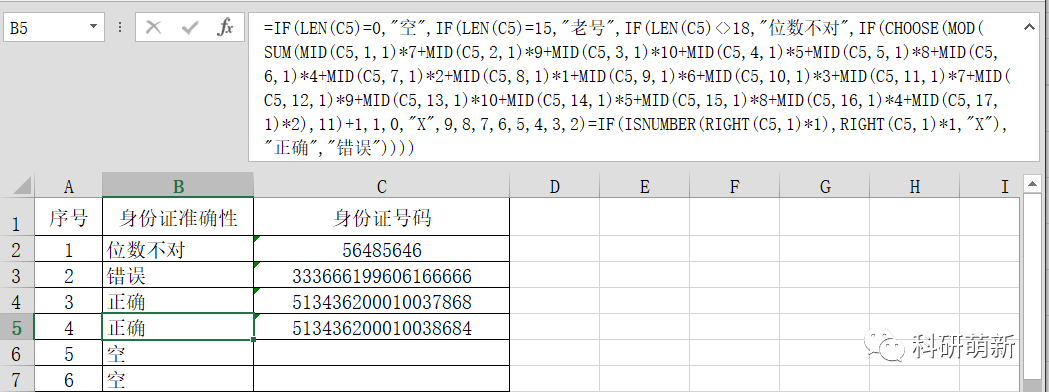This screenshot has height=392, width=1049.
Task: Click the Enter checkmark formula icon
Action: pyautogui.click(x=190, y=27)
